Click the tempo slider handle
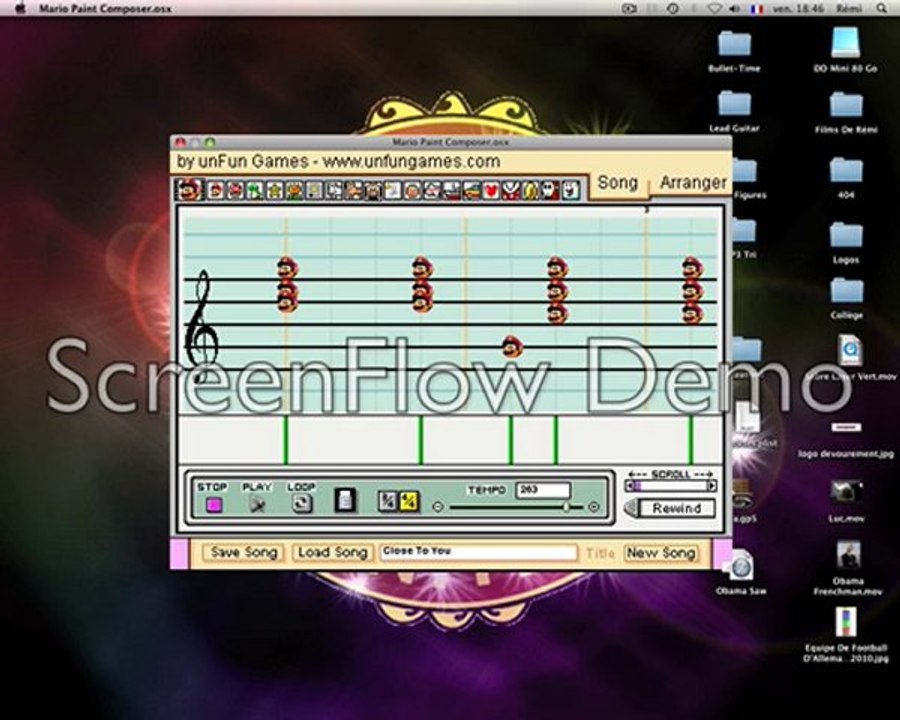This screenshot has height=720, width=900. click(567, 507)
